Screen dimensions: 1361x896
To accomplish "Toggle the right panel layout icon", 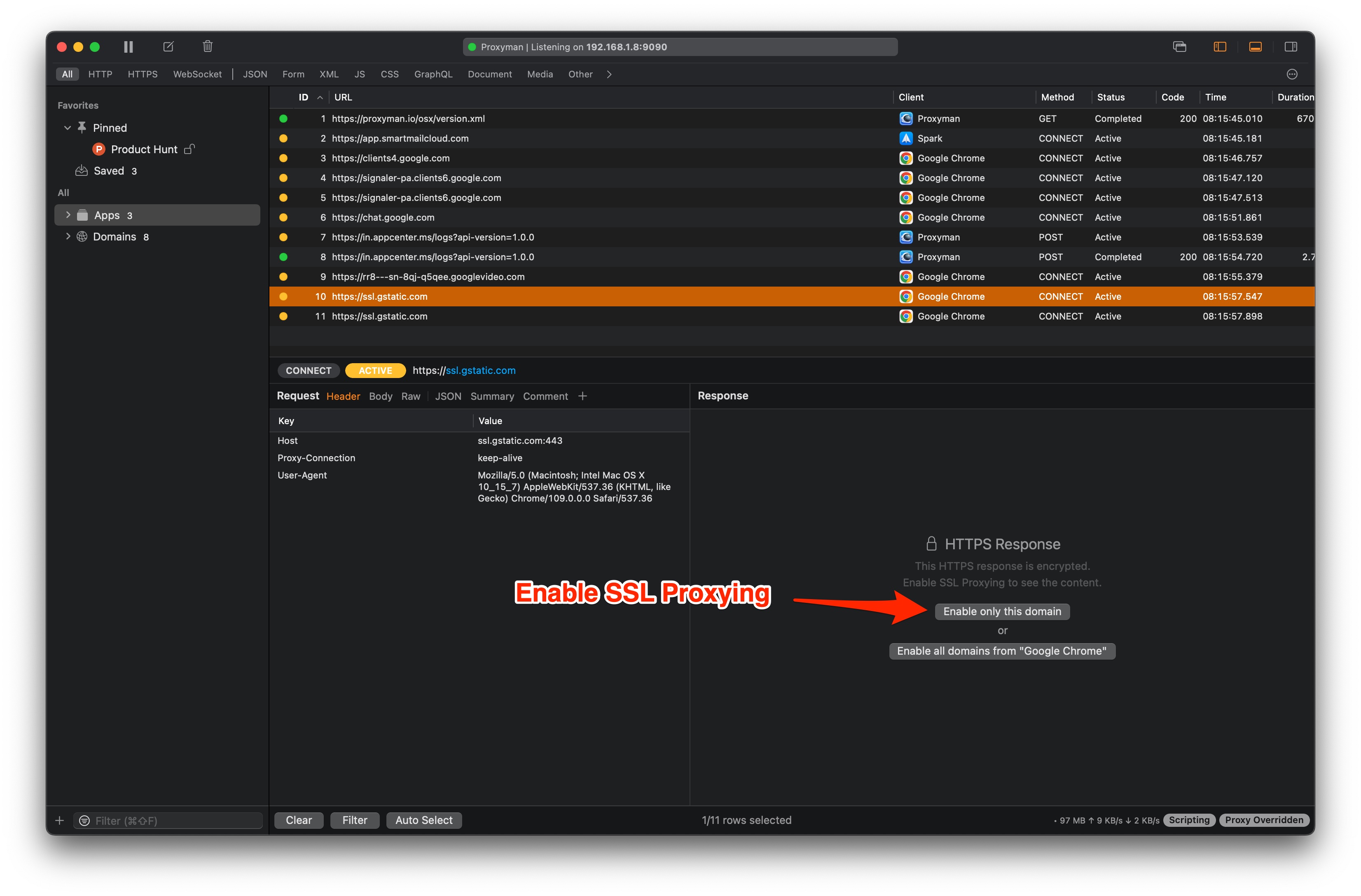I will point(1291,47).
